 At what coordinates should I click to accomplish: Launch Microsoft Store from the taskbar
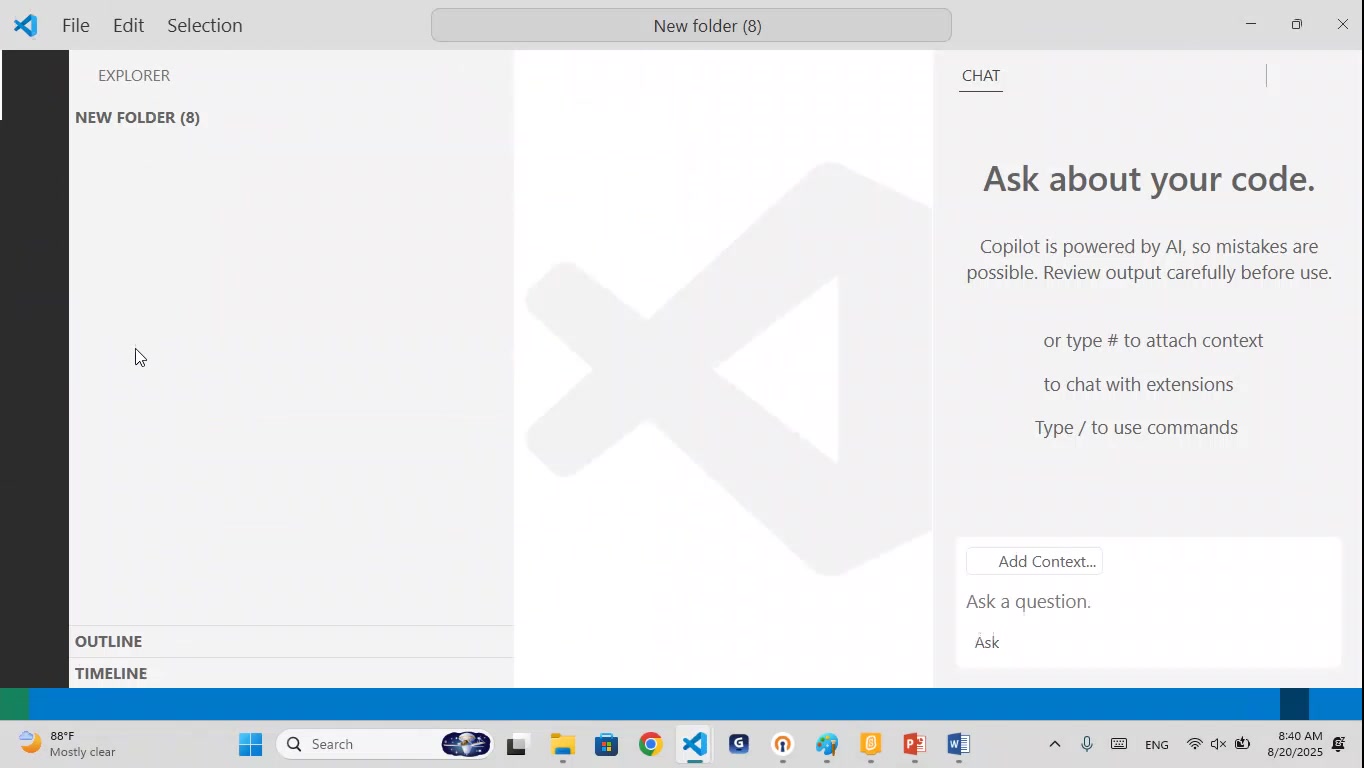606,744
